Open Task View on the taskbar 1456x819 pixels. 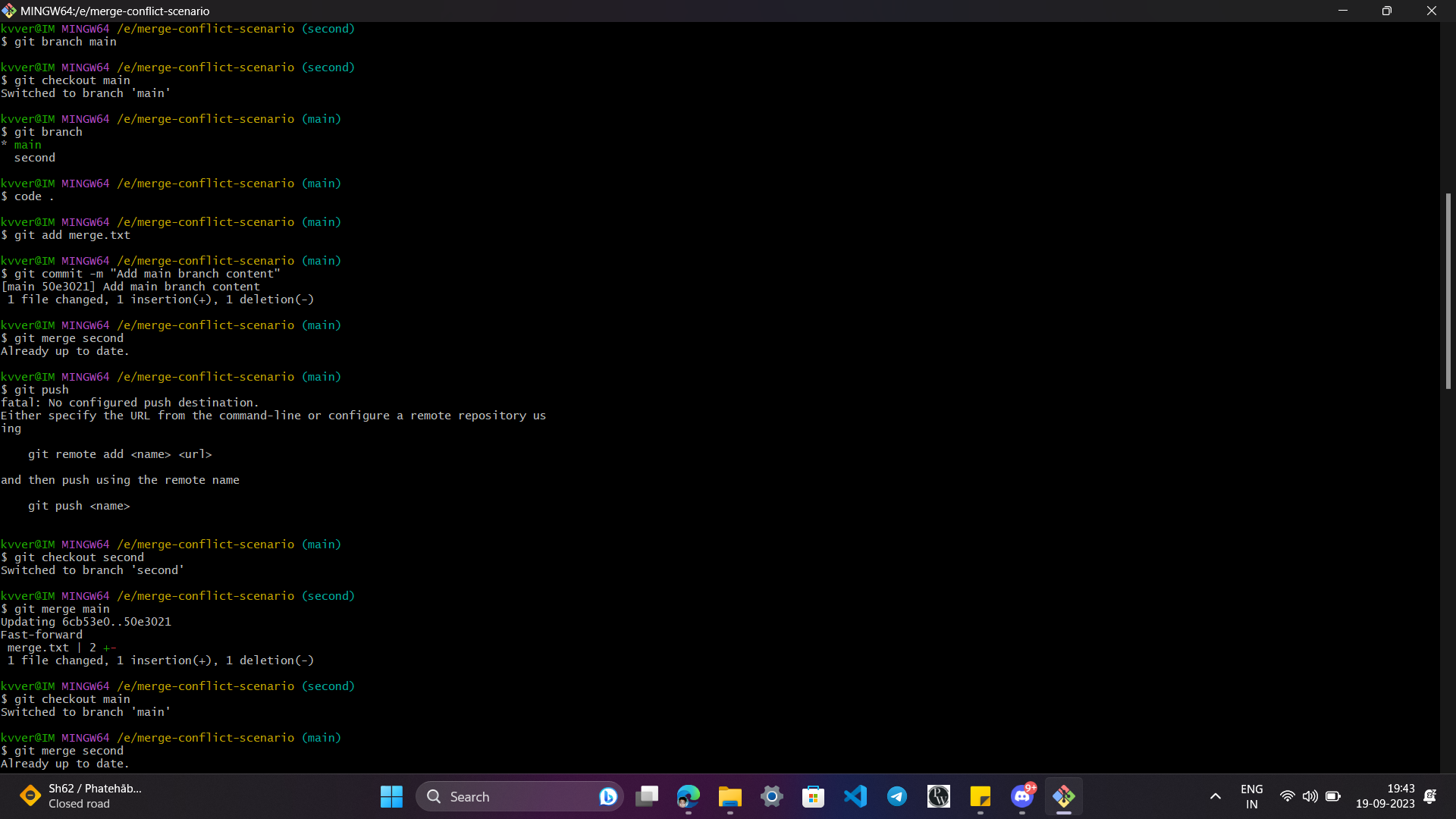pyautogui.click(x=647, y=796)
